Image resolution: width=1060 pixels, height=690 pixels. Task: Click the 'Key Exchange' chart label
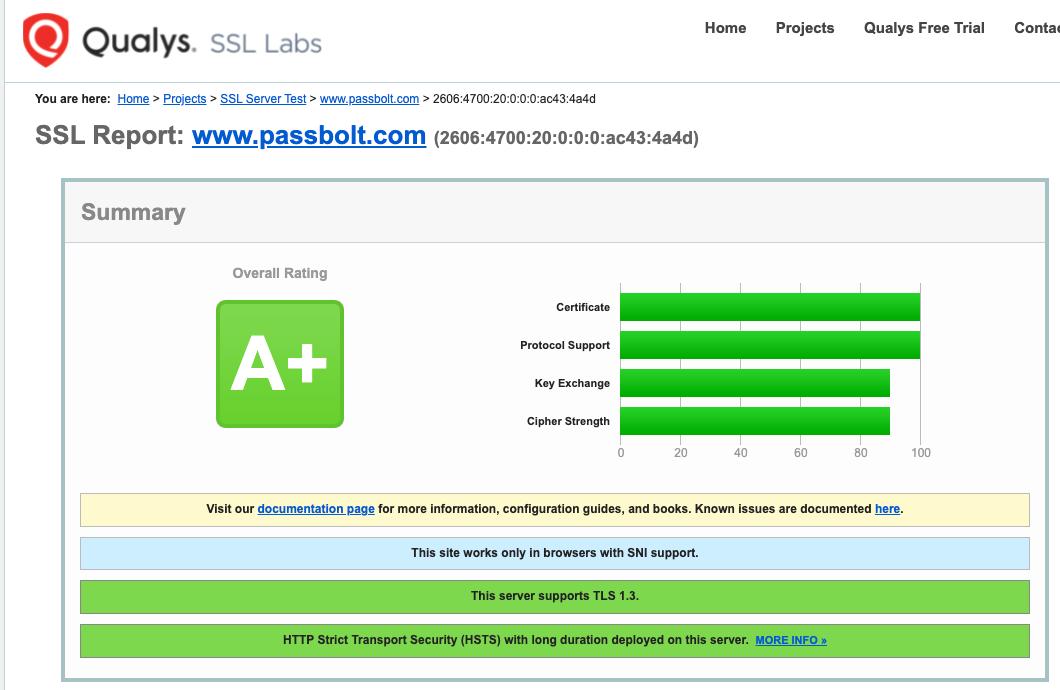[572, 383]
